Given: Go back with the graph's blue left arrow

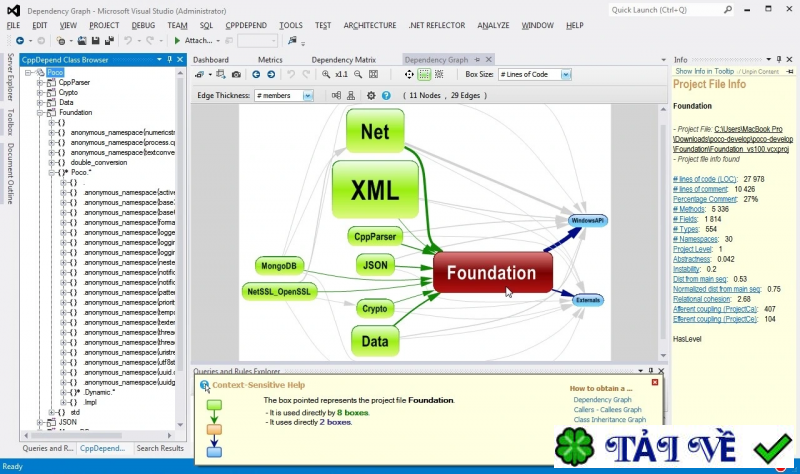Looking at the screenshot, I should click(256, 74).
